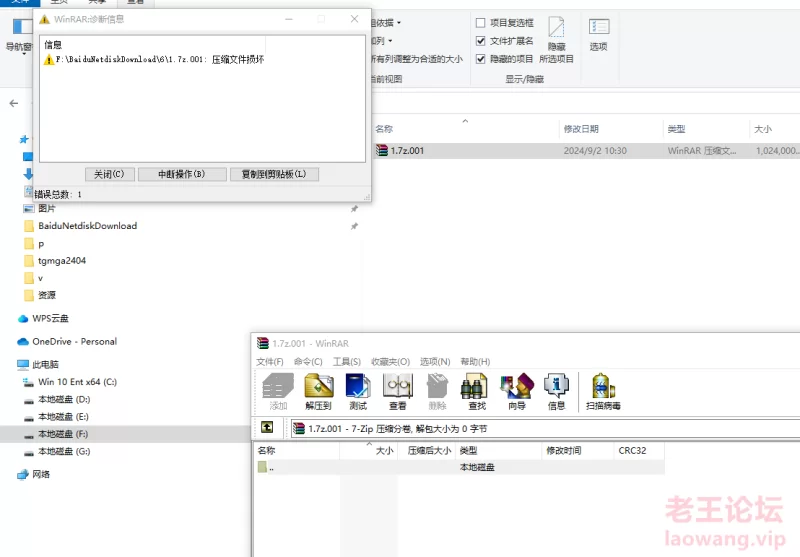Open OneDrive - Personal in sidebar
Image resolution: width=800 pixels, height=557 pixels.
[x=67, y=341]
